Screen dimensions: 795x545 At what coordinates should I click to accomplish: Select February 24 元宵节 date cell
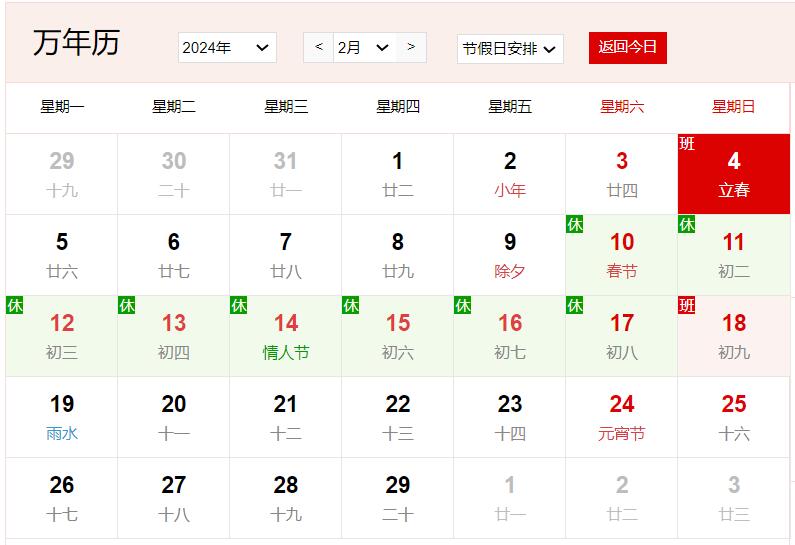coord(621,417)
